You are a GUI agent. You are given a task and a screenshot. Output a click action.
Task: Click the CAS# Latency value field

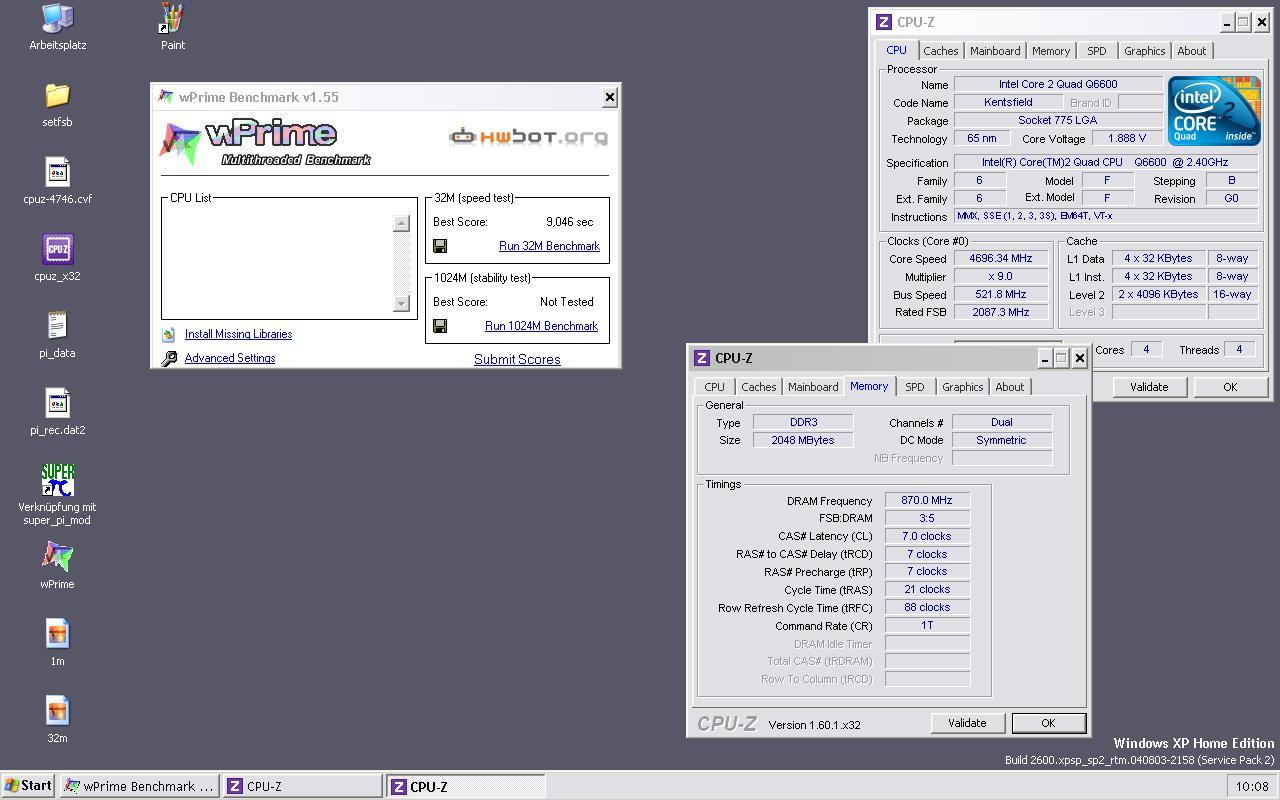[927, 536]
